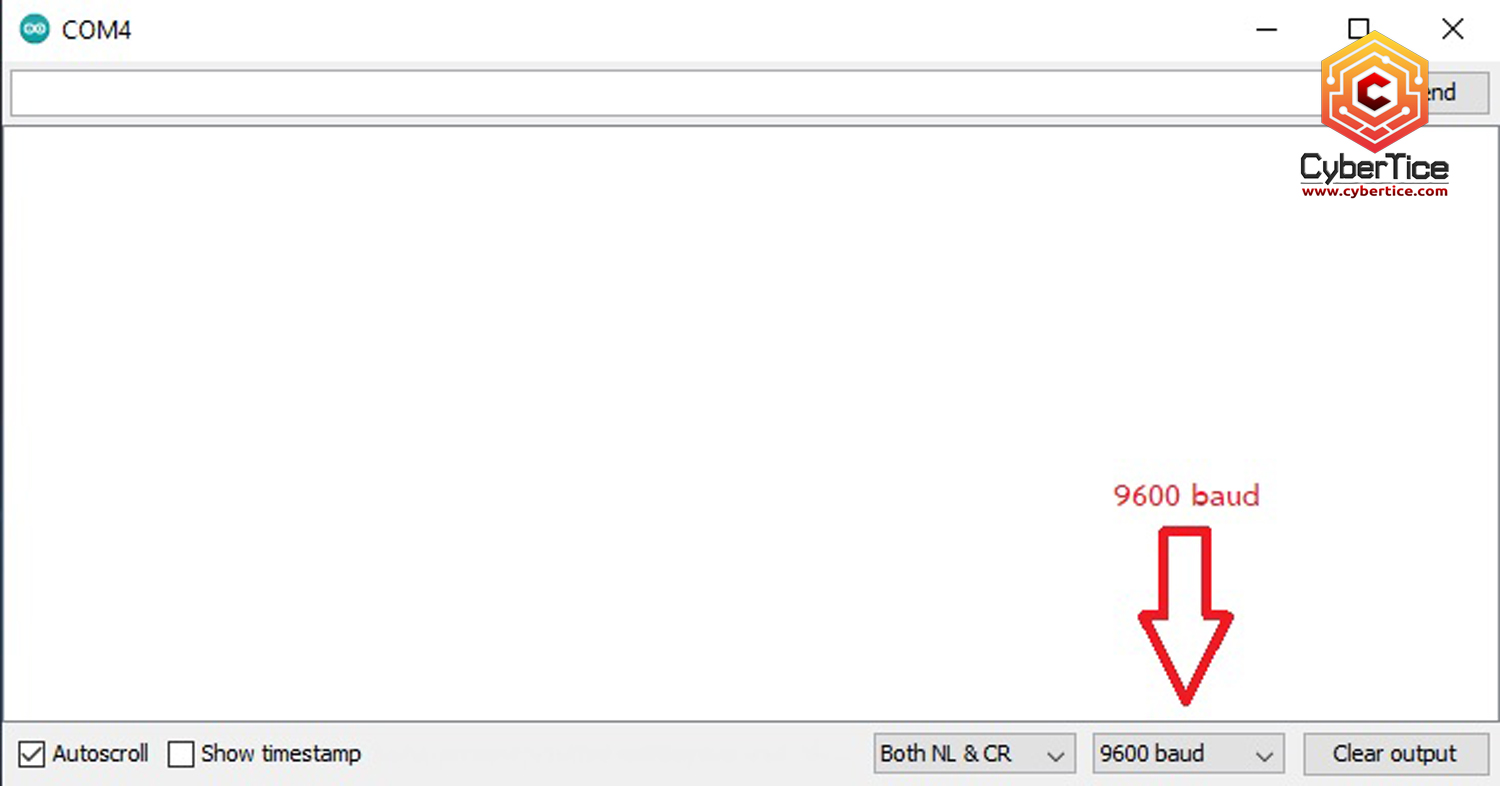Click the Autoscroll label text
1500x786 pixels.
click(101, 754)
